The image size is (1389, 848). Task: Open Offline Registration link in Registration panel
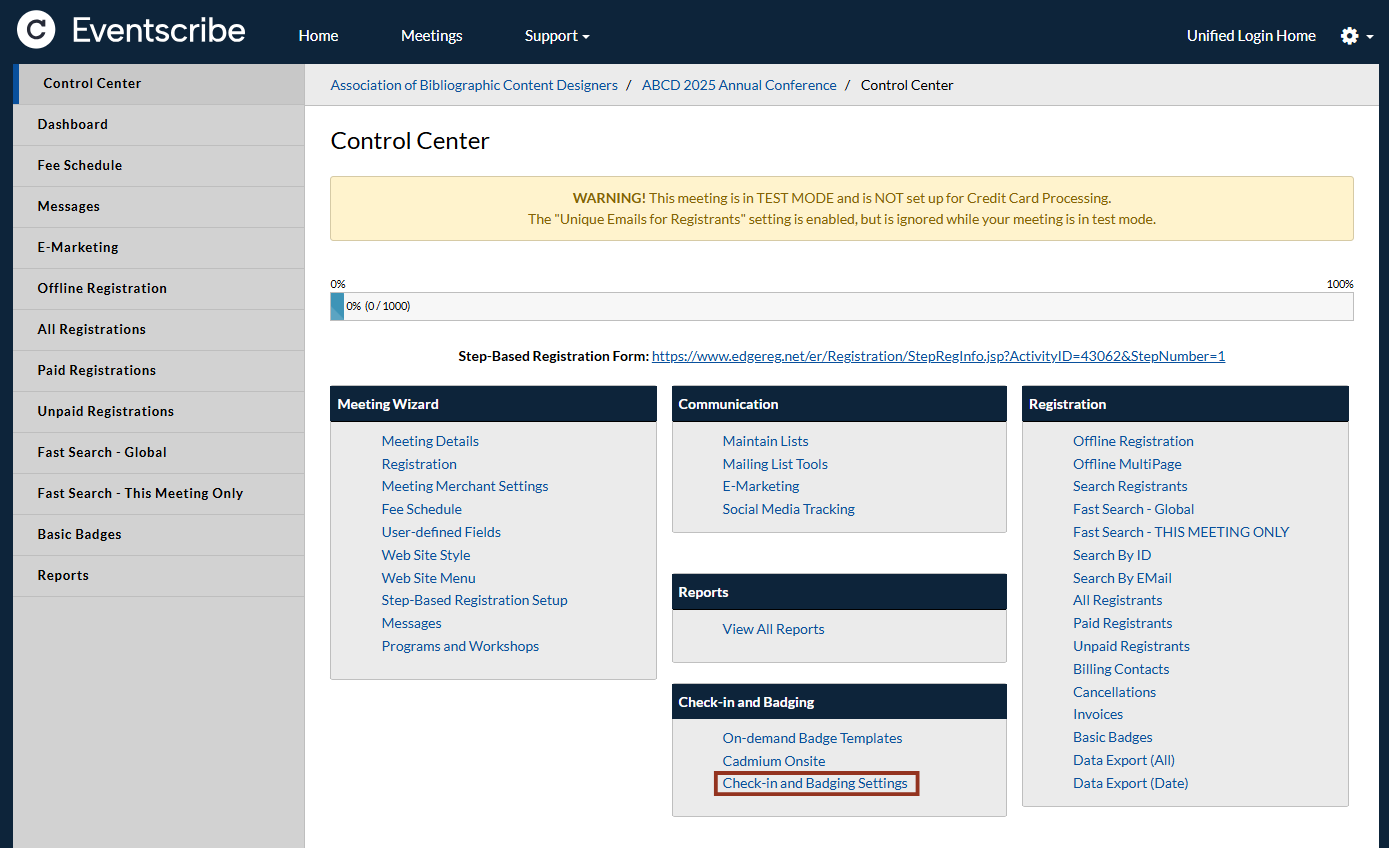[x=1133, y=441]
